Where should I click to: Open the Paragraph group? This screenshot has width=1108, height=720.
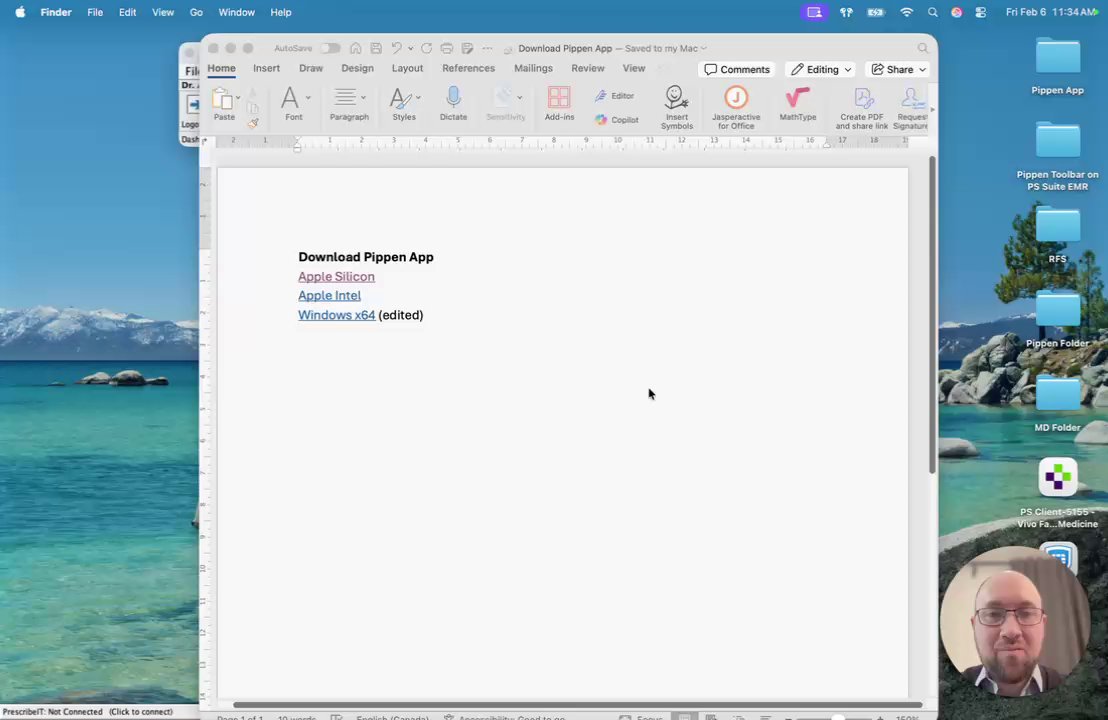click(x=349, y=104)
